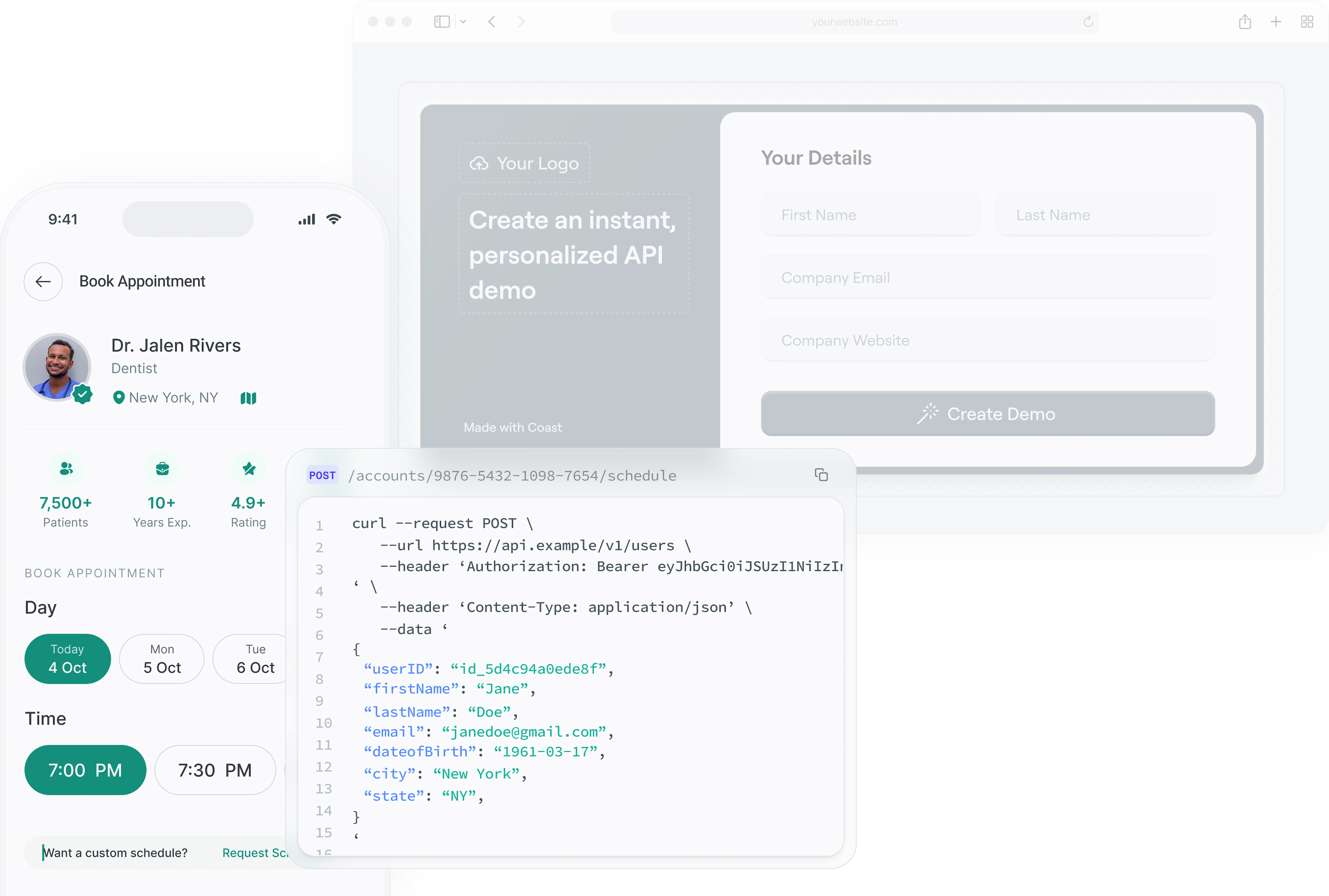
Task: Show the browser tab overview grid
Action: click(x=1307, y=22)
